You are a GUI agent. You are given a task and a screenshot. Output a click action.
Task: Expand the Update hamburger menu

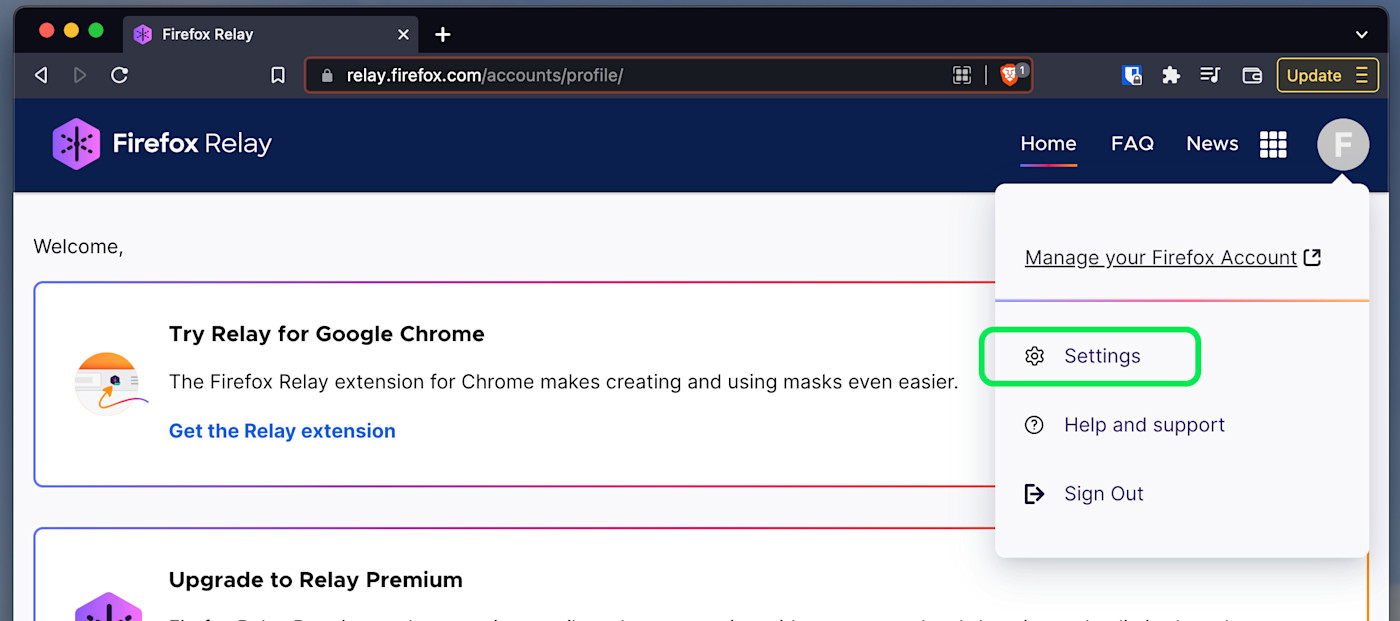click(x=1362, y=75)
